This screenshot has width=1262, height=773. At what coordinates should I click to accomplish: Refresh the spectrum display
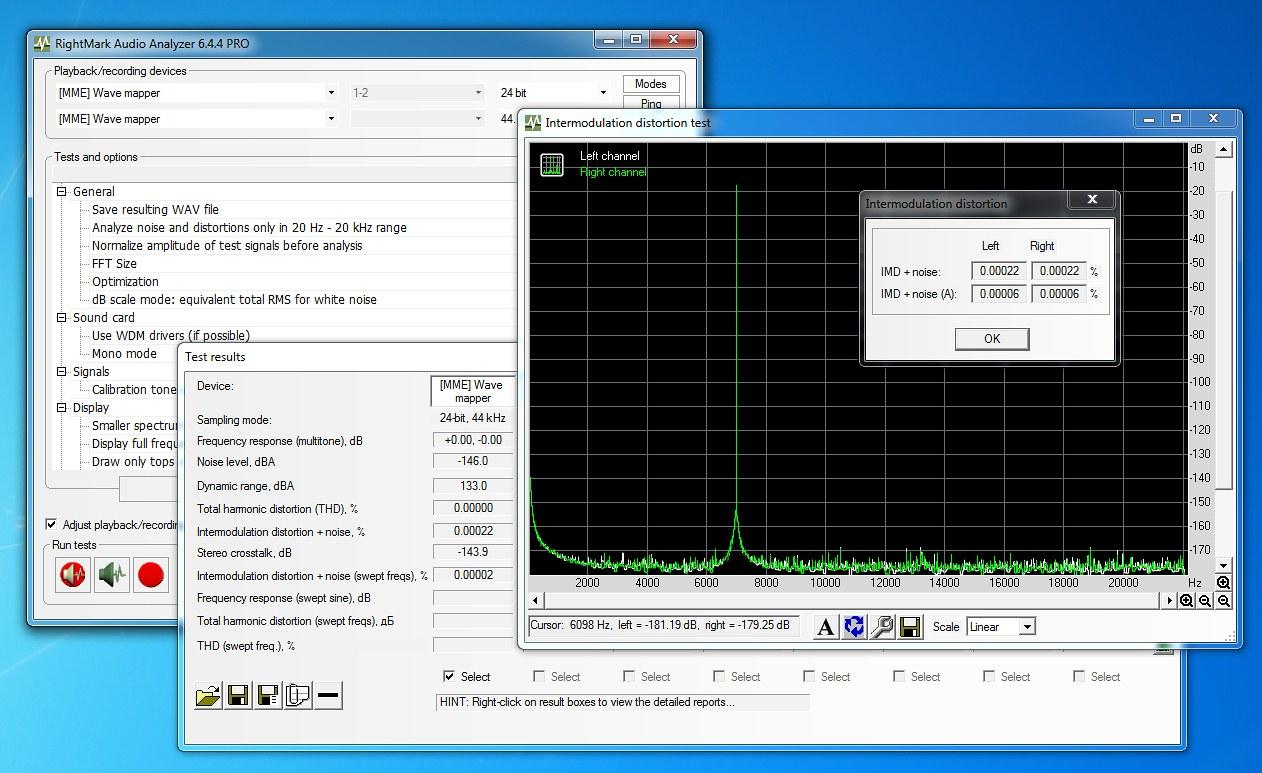pos(853,627)
